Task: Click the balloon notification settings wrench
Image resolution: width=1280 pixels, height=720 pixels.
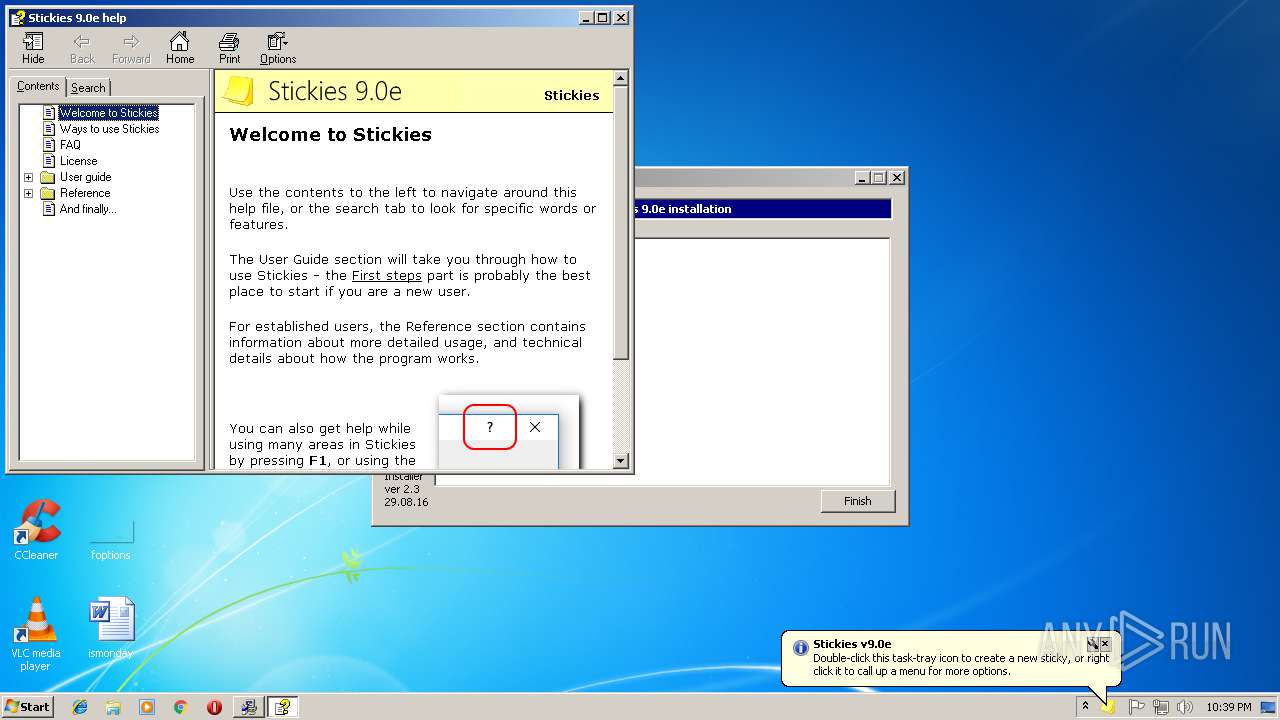Action: tap(1093, 644)
